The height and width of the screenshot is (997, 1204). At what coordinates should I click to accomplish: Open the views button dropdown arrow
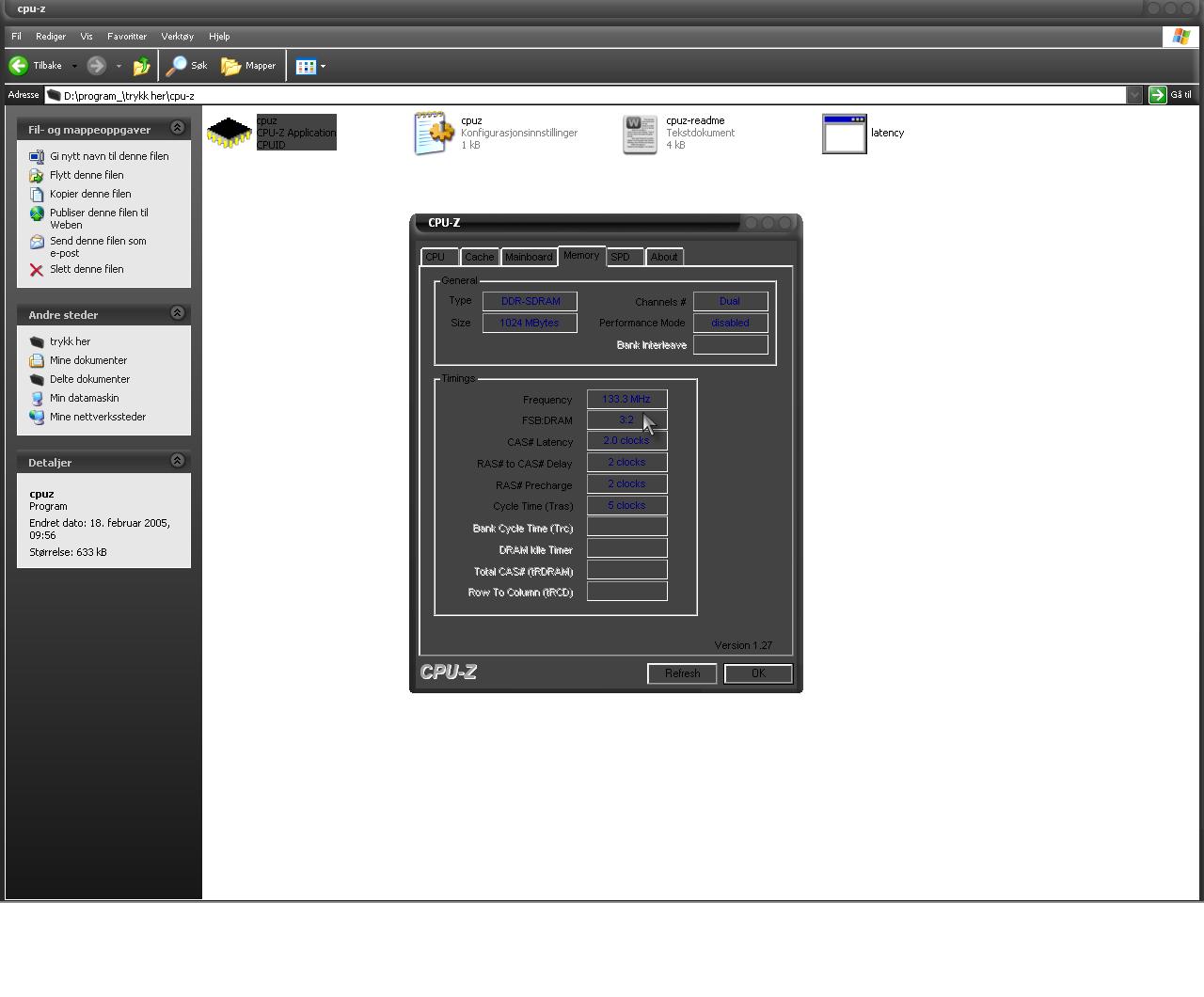pyautogui.click(x=324, y=66)
